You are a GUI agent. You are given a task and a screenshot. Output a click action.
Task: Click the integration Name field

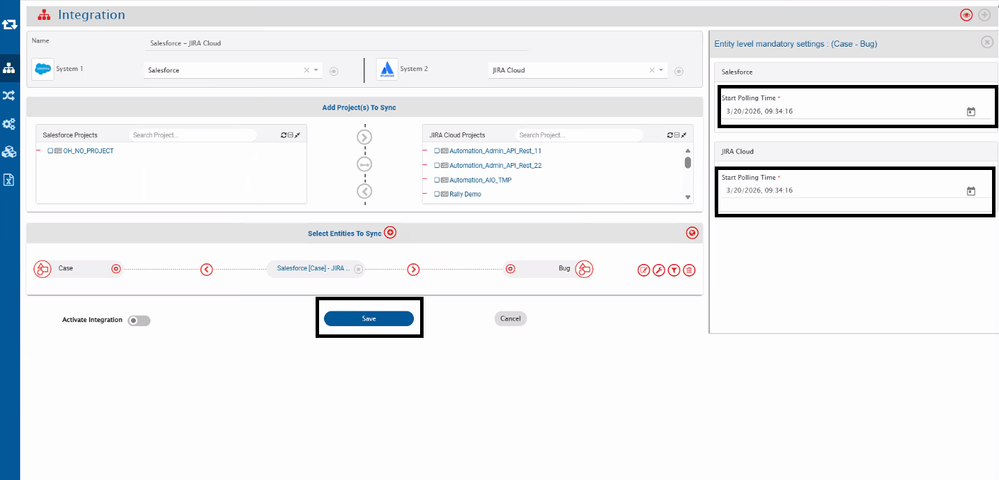coord(336,43)
